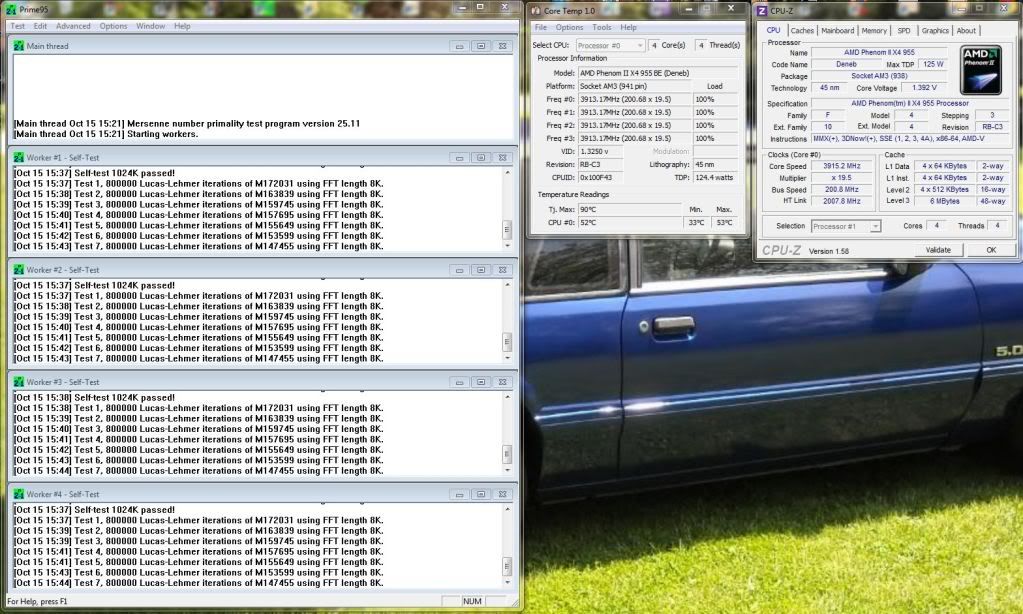Close the Worker #1 child window
The height and width of the screenshot is (614, 1023).
coord(502,157)
